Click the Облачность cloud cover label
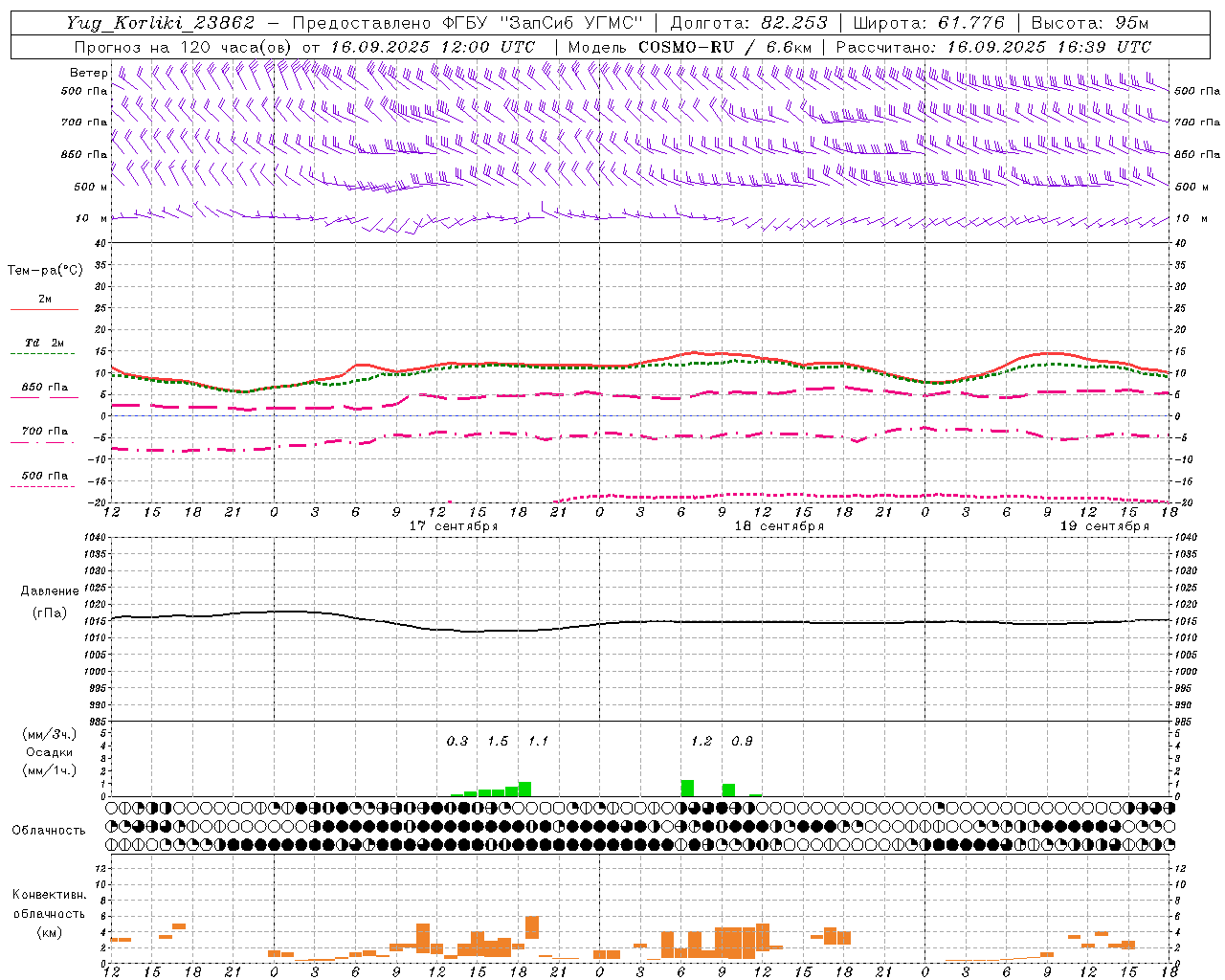 coord(49,831)
